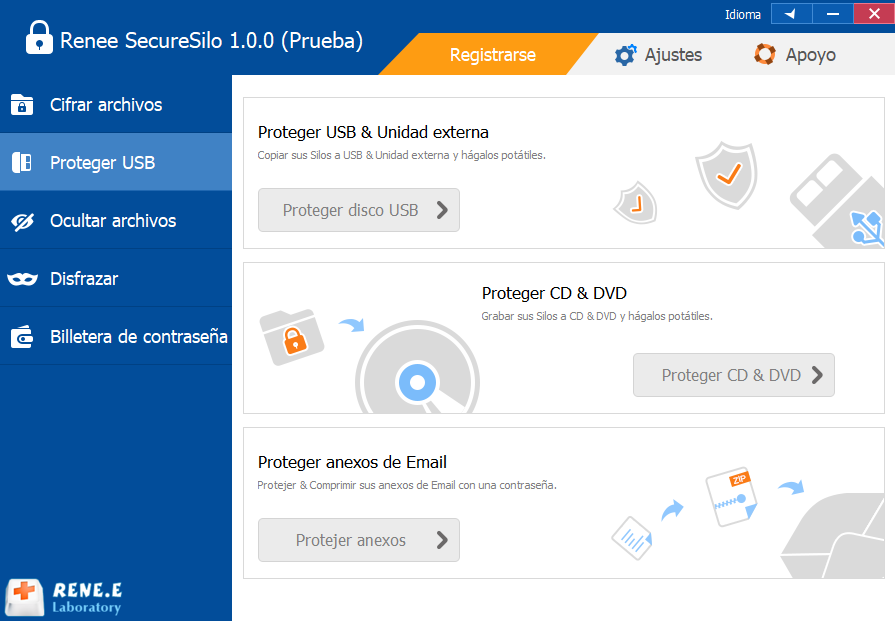The width and height of the screenshot is (895, 621).
Task: Select Ocultar archivos in the sidebar
Action: point(113,221)
